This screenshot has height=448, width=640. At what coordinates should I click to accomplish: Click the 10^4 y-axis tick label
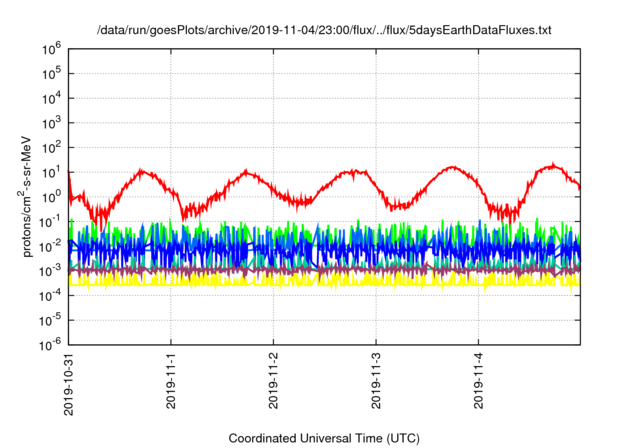[x=52, y=98]
